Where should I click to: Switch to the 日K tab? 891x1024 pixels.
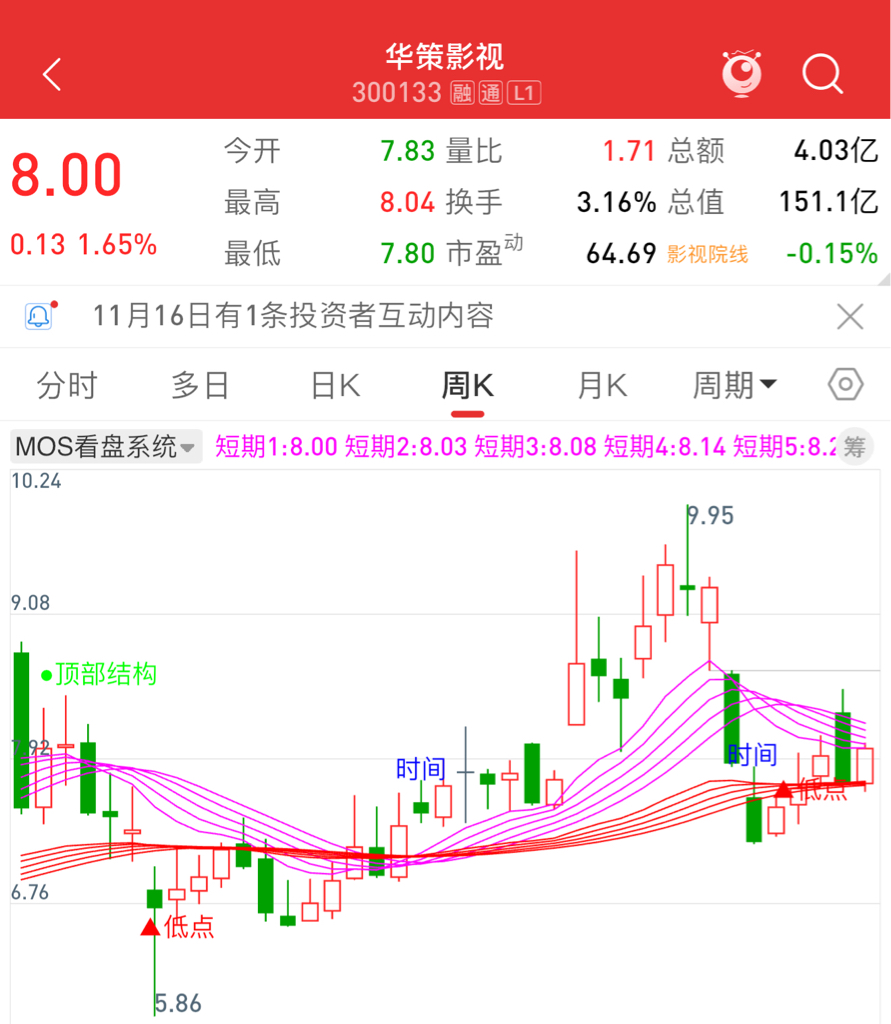pos(335,385)
